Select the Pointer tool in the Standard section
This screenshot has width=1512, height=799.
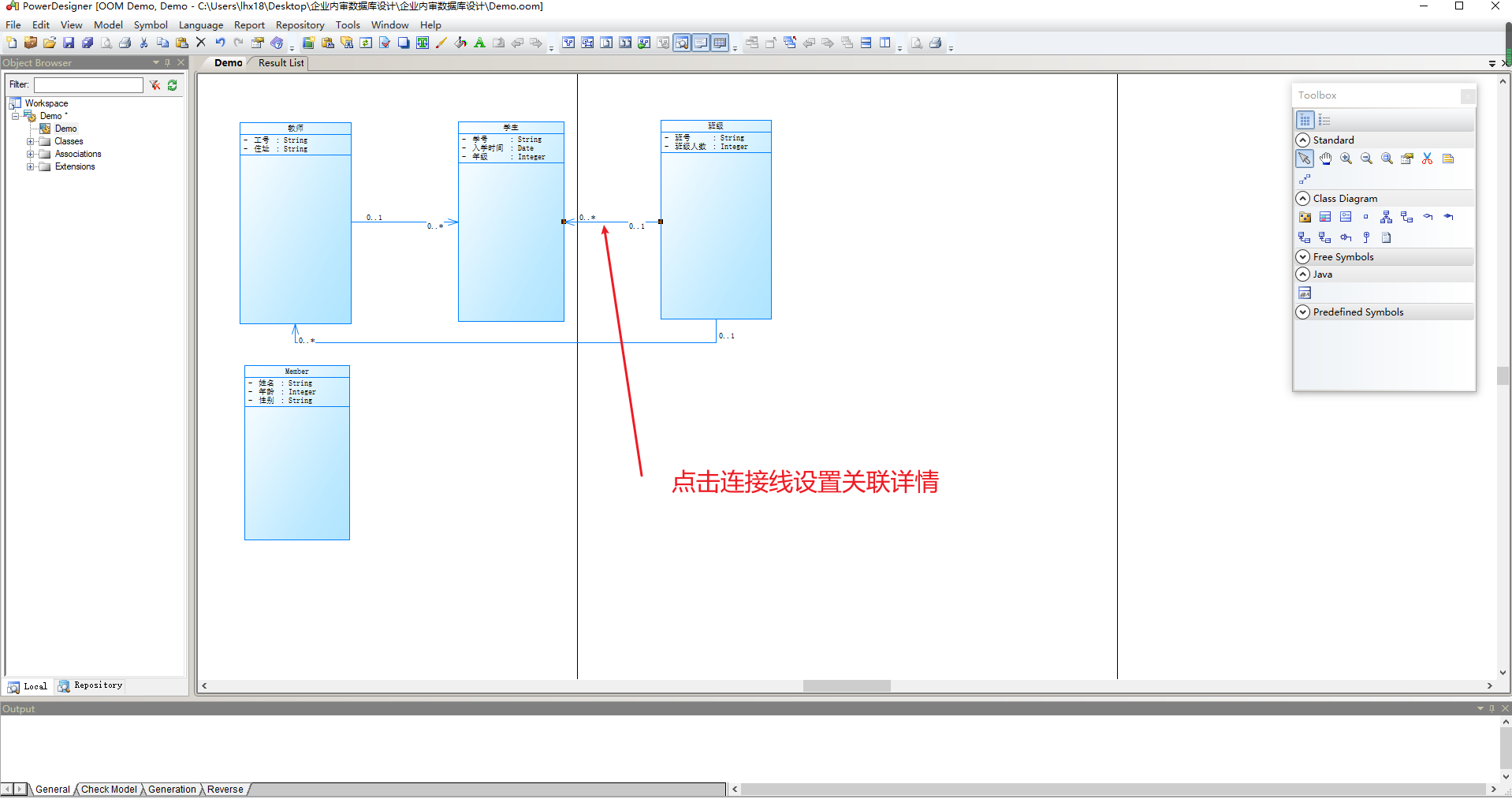(1305, 159)
